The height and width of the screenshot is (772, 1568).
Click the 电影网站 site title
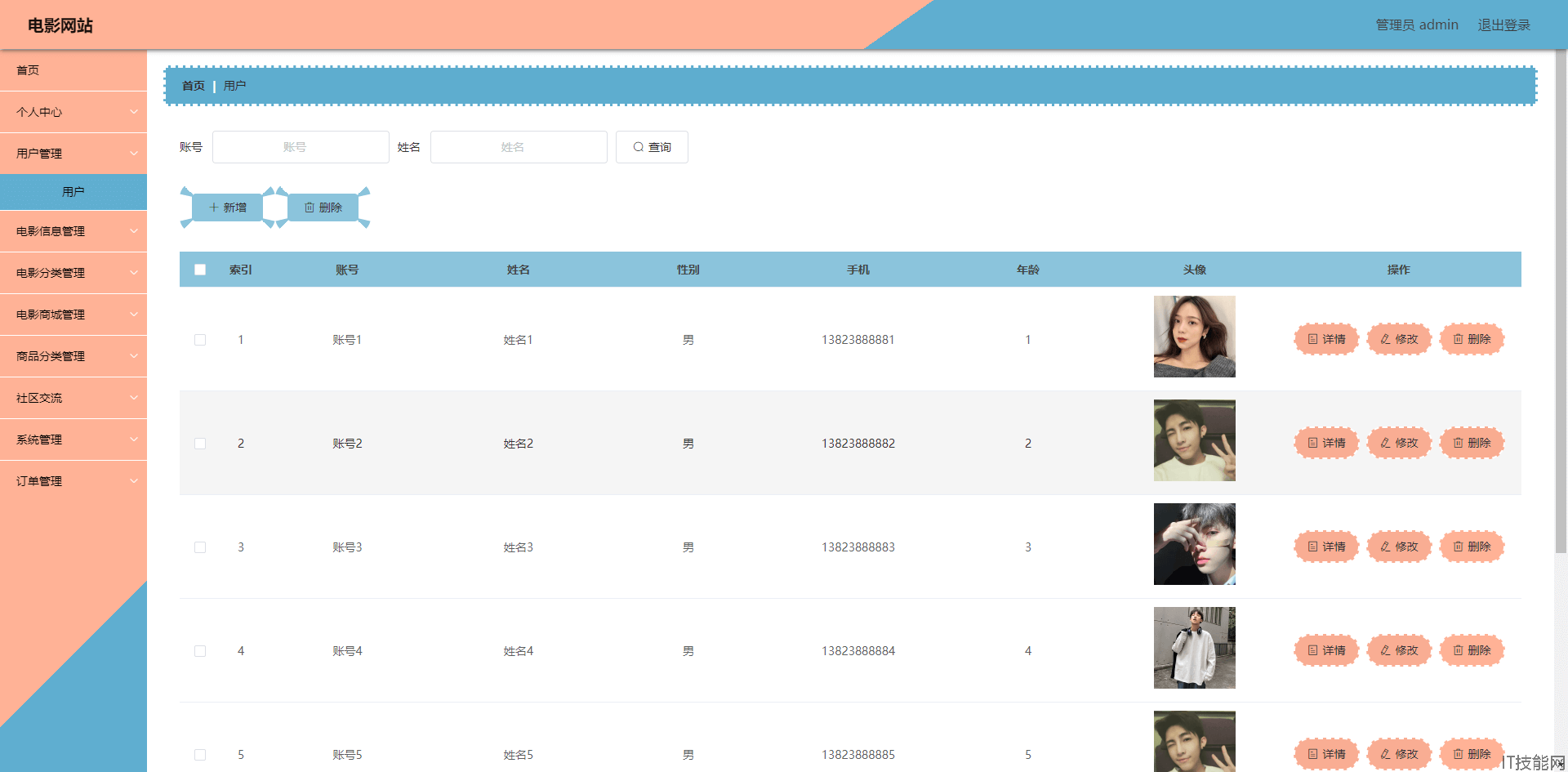[60, 25]
